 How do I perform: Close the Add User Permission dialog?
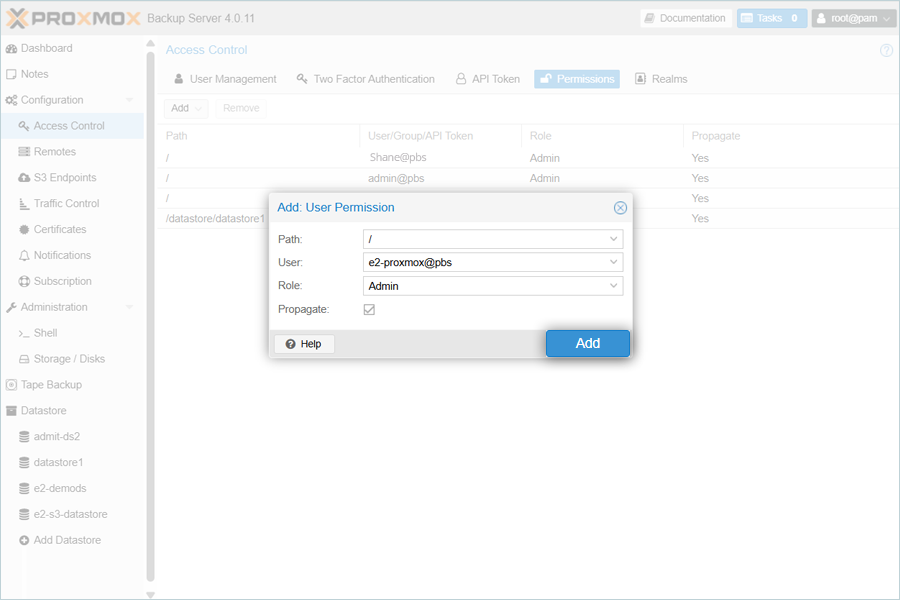620,208
